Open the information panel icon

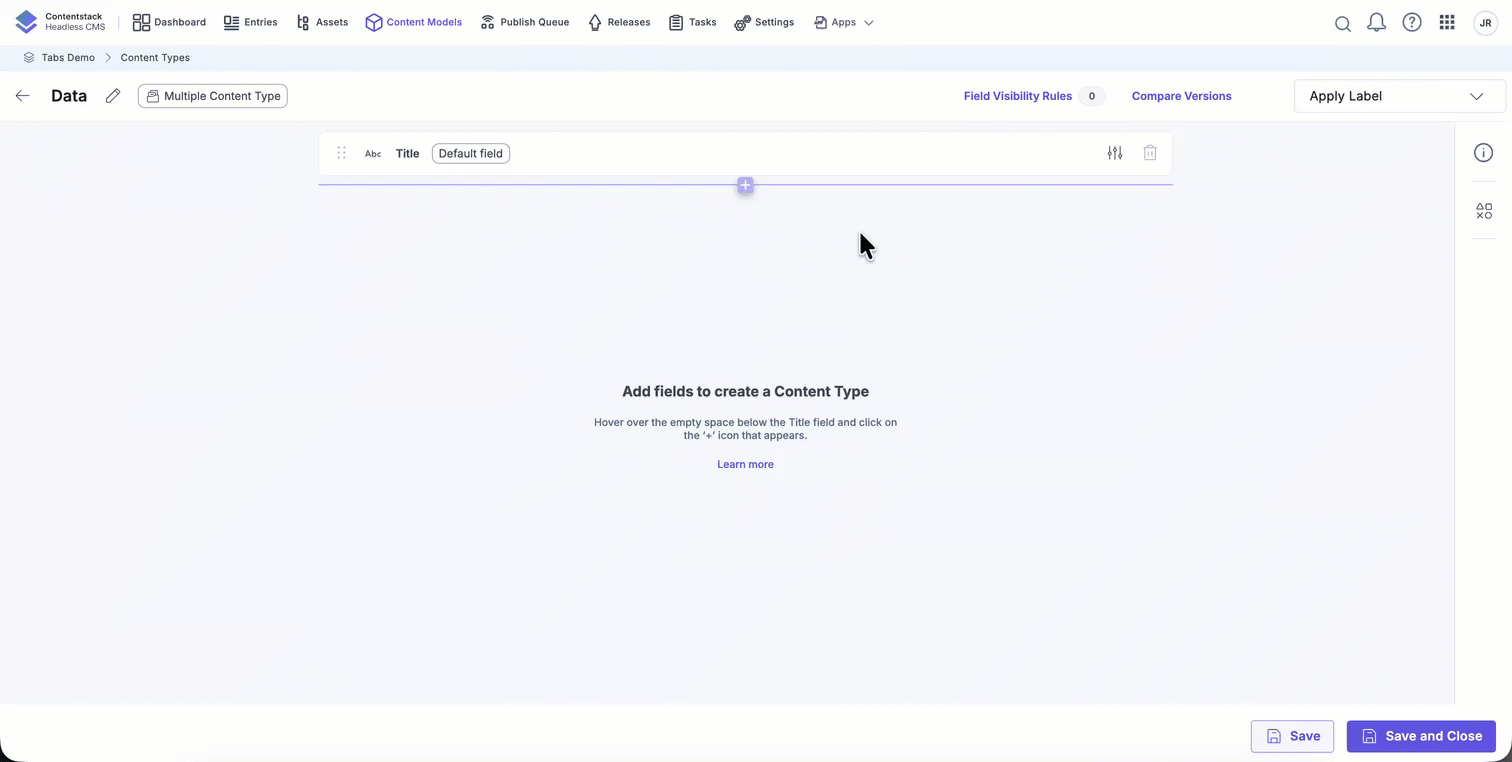pos(1484,153)
